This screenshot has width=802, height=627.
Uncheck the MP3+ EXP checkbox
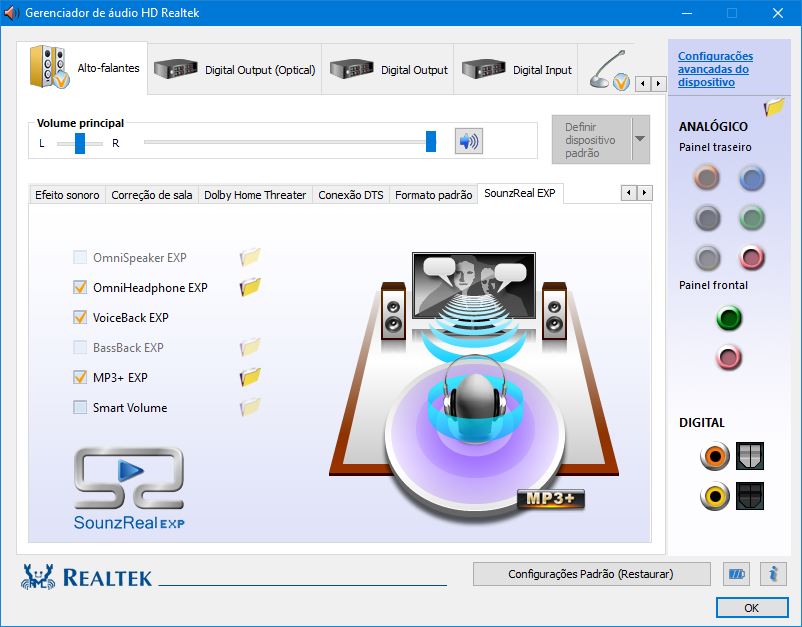coord(80,377)
